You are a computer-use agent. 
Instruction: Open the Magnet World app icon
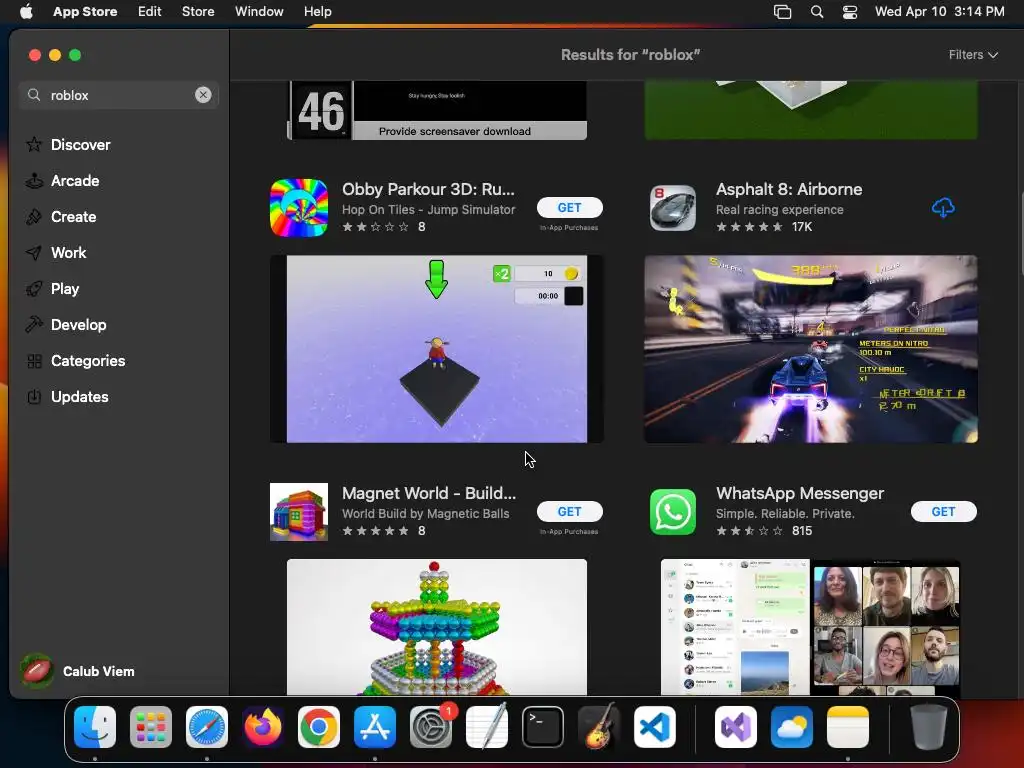click(x=298, y=512)
